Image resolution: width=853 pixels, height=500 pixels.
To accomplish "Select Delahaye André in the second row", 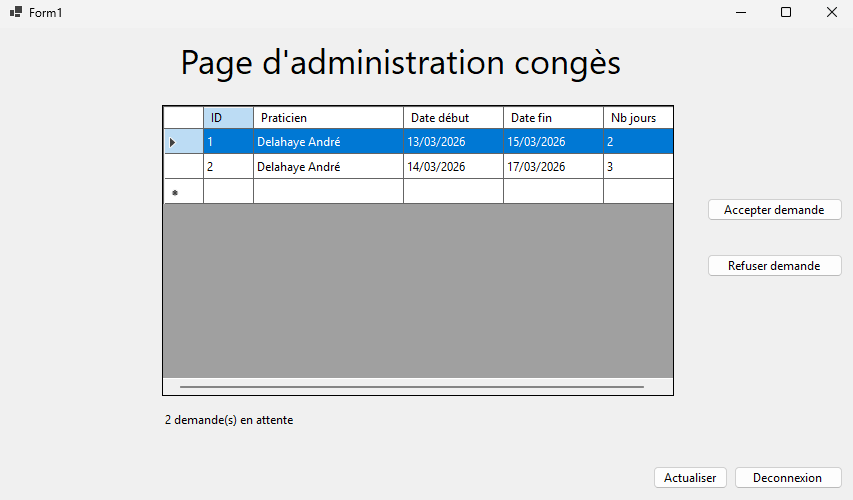I will pos(328,167).
